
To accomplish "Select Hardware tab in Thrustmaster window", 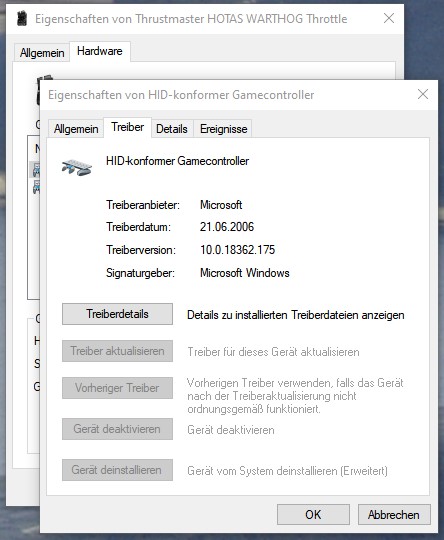I will pyautogui.click(x=100, y=51).
